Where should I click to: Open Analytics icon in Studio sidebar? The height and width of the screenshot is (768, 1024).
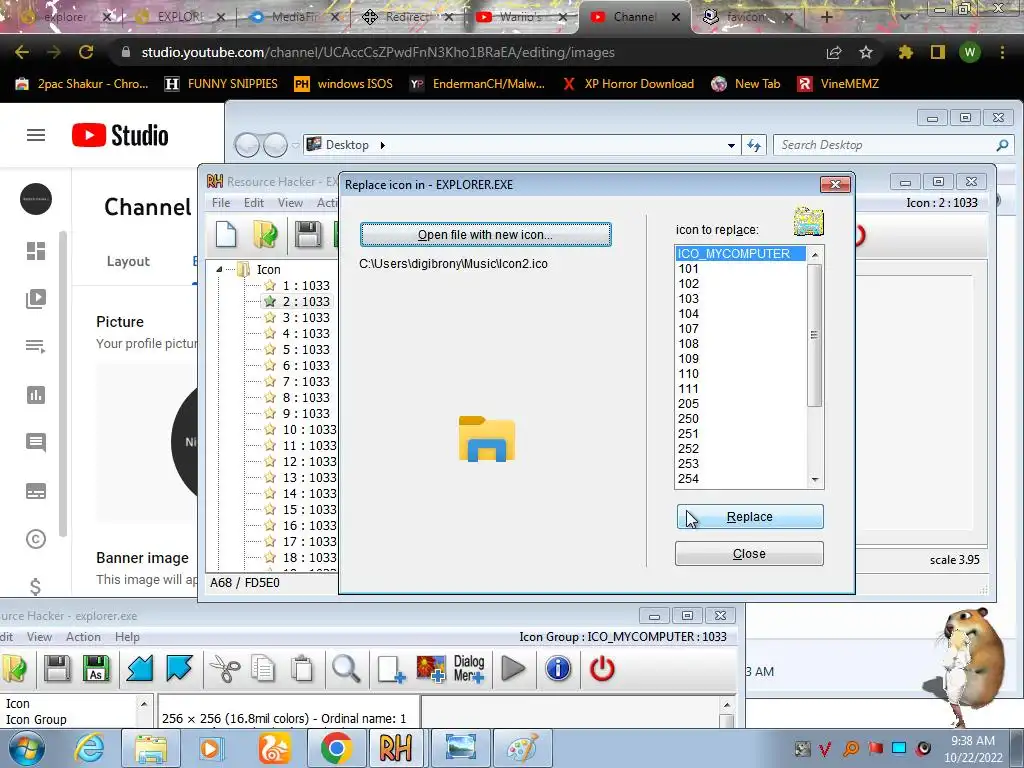click(36, 395)
